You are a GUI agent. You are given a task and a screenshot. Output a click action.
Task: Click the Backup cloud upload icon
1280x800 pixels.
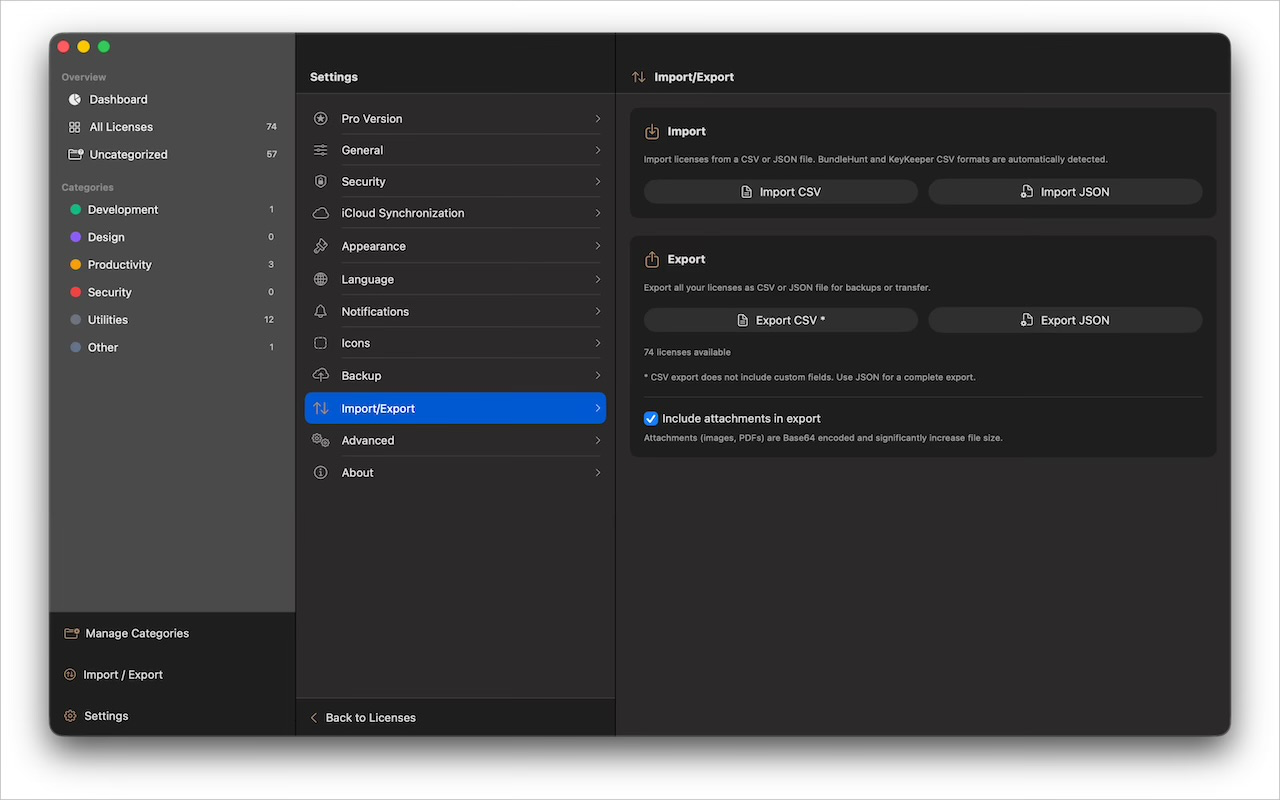click(320, 375)
